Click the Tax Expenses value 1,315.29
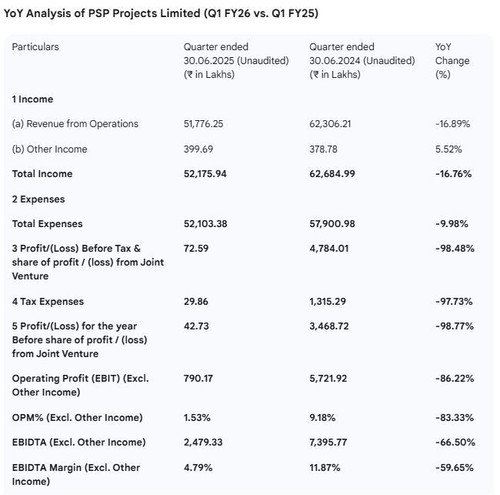This screenshot has height=495, width=500. click(327, 301)
